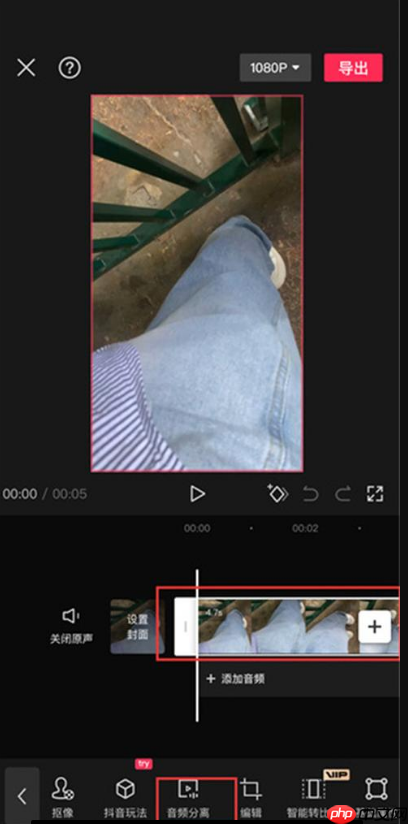Toggle 关闭原声 mute original sound
This screenshot has height=824, width=408.
71,626
